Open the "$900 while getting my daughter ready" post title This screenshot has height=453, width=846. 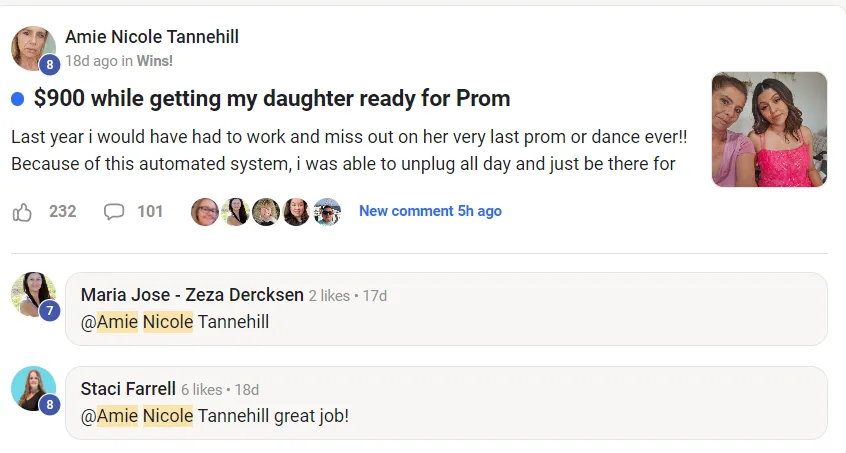tap(272, 98)
